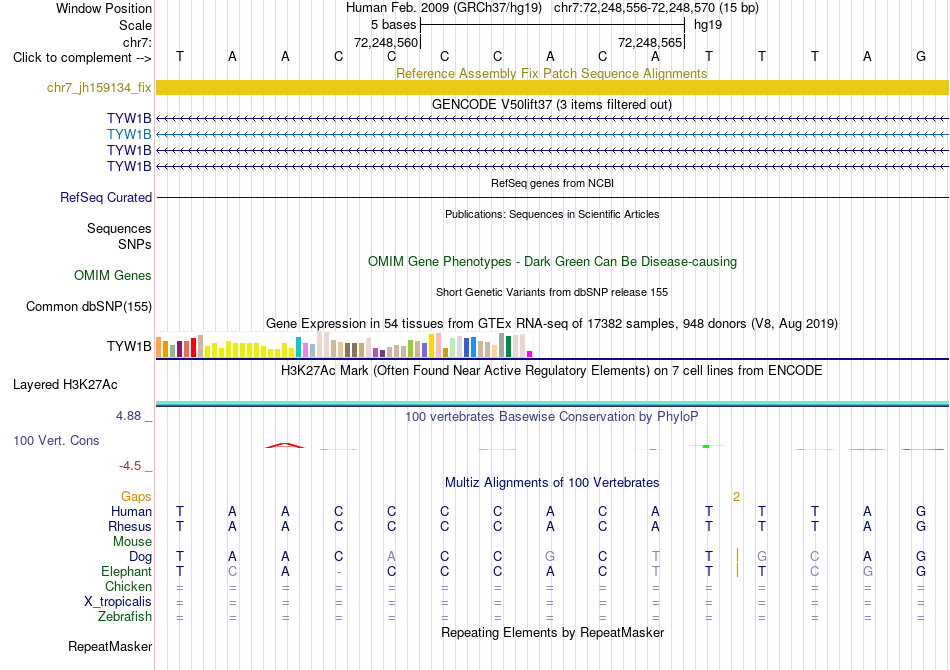Click the red PhyloP conservation bump
The image size is (950, 670).
(285, 446)
